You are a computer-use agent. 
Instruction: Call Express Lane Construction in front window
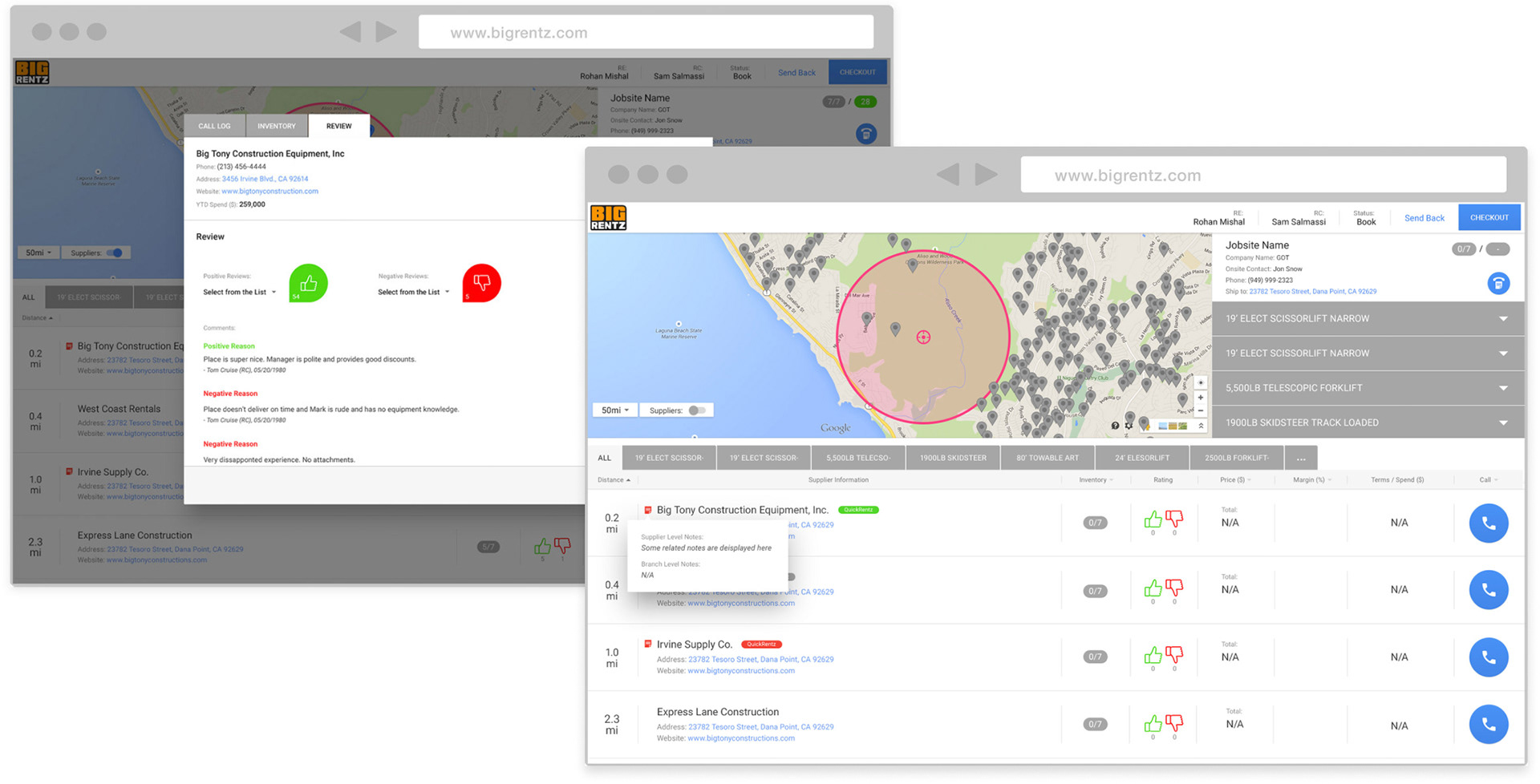point(1488,725)
